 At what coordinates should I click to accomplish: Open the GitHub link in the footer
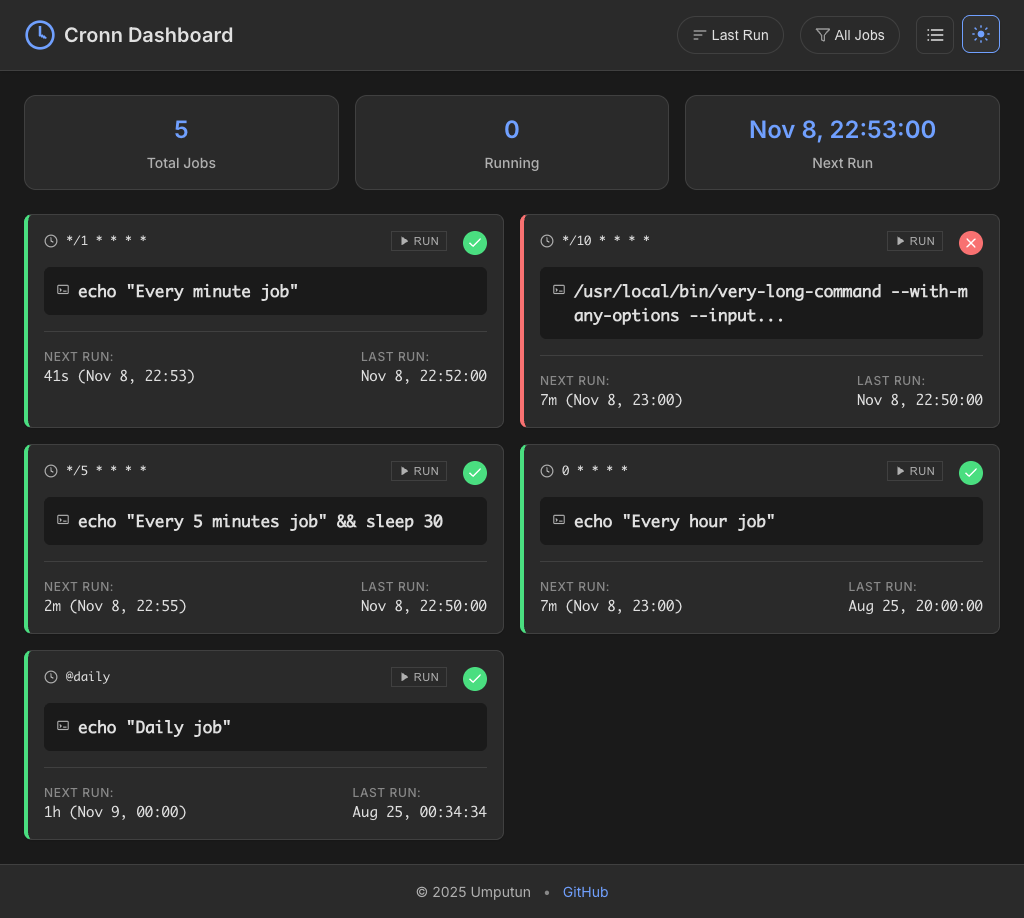click(585, 891)
